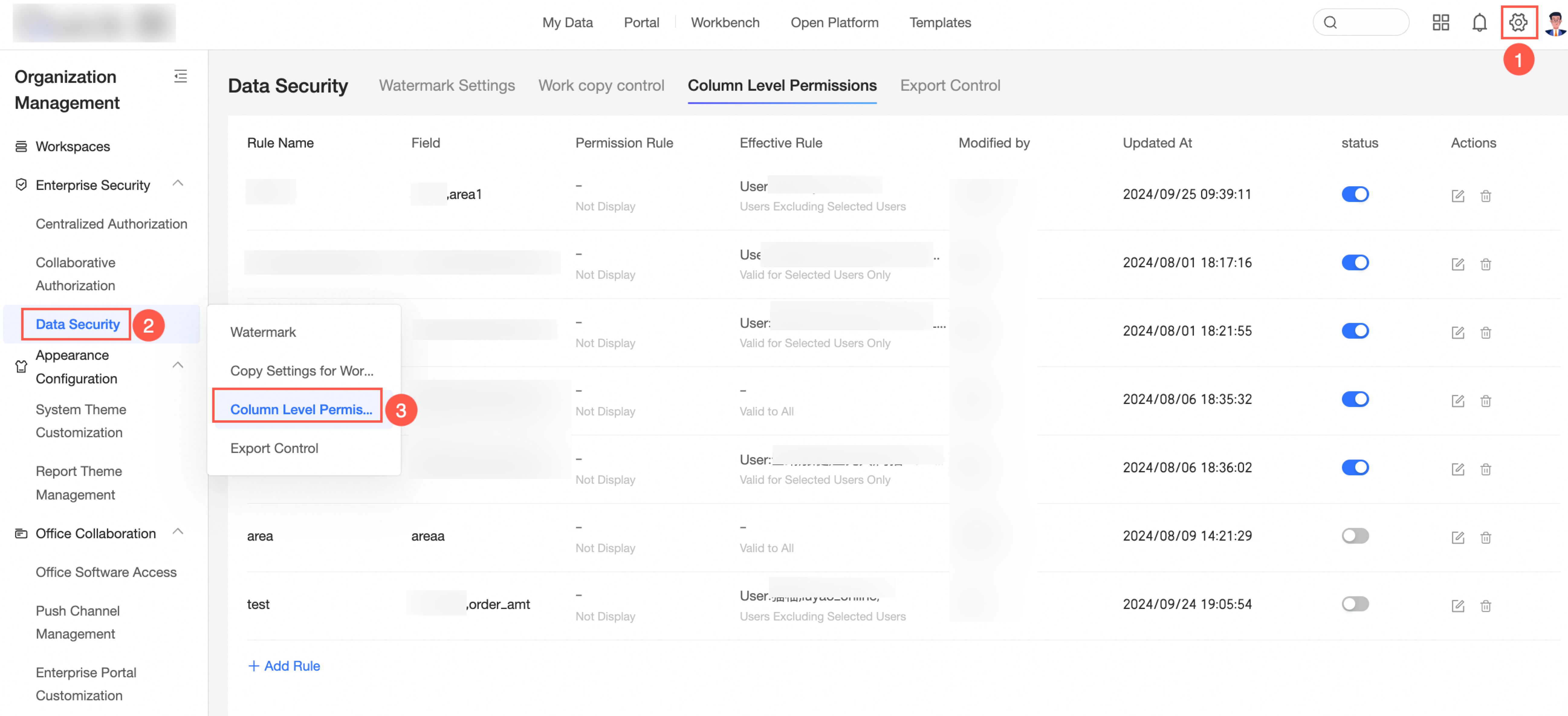Delete the rule updated 2024/08/01 18:21:55

pos(1485,332)
